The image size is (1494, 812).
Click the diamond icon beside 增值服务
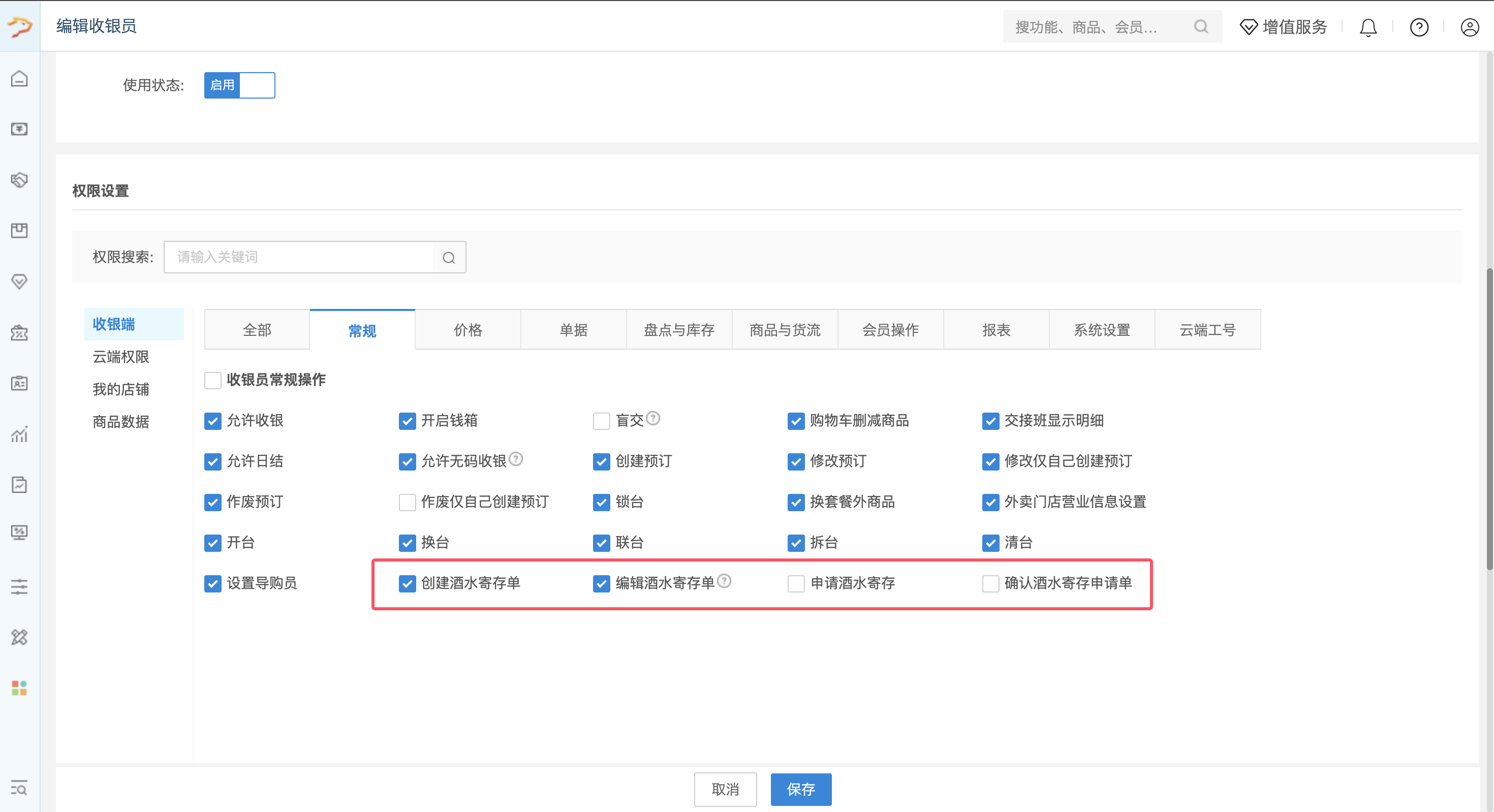click(x=1249, y=27)
